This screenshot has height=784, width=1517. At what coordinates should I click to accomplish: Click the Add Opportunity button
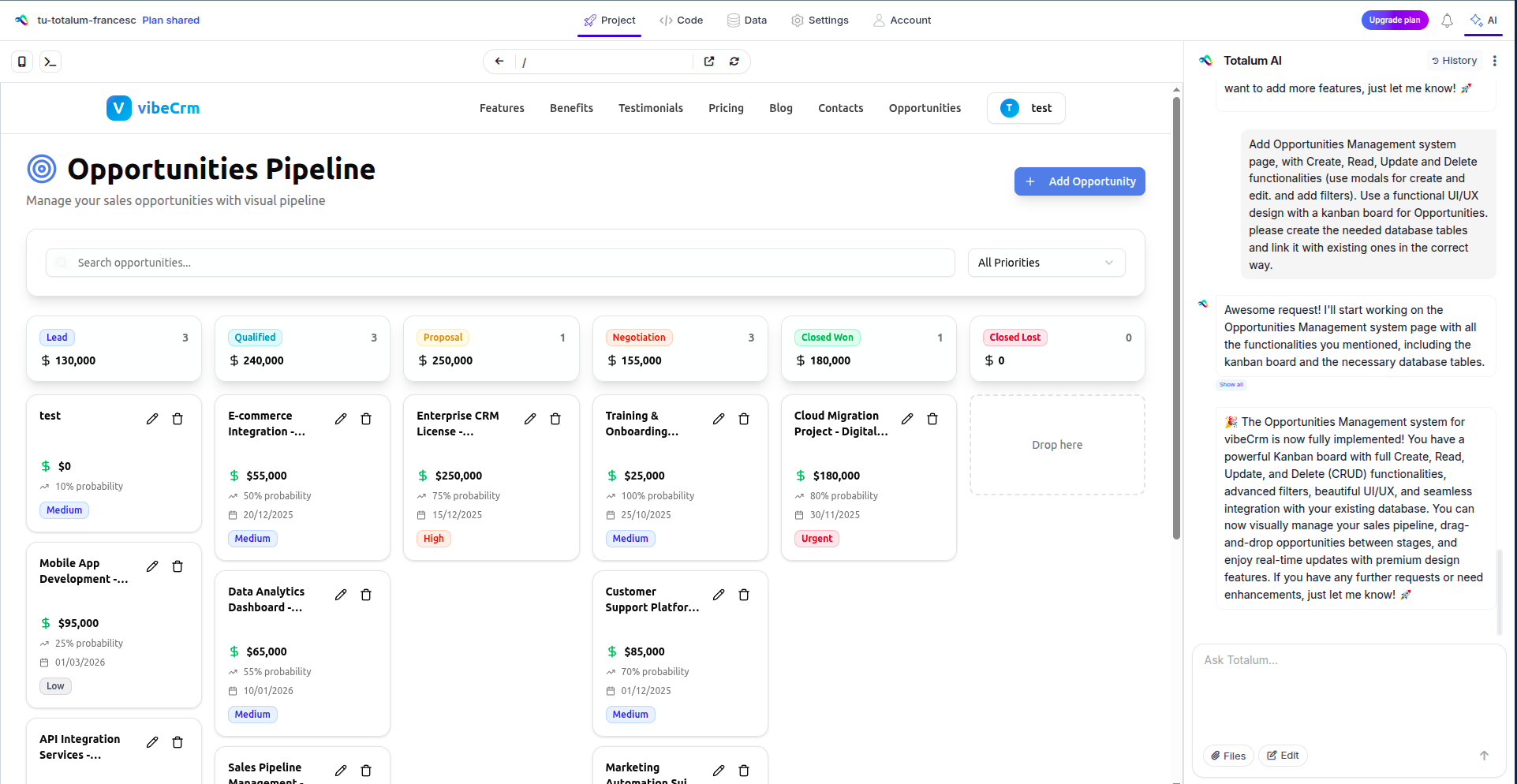pos(1079,181)
